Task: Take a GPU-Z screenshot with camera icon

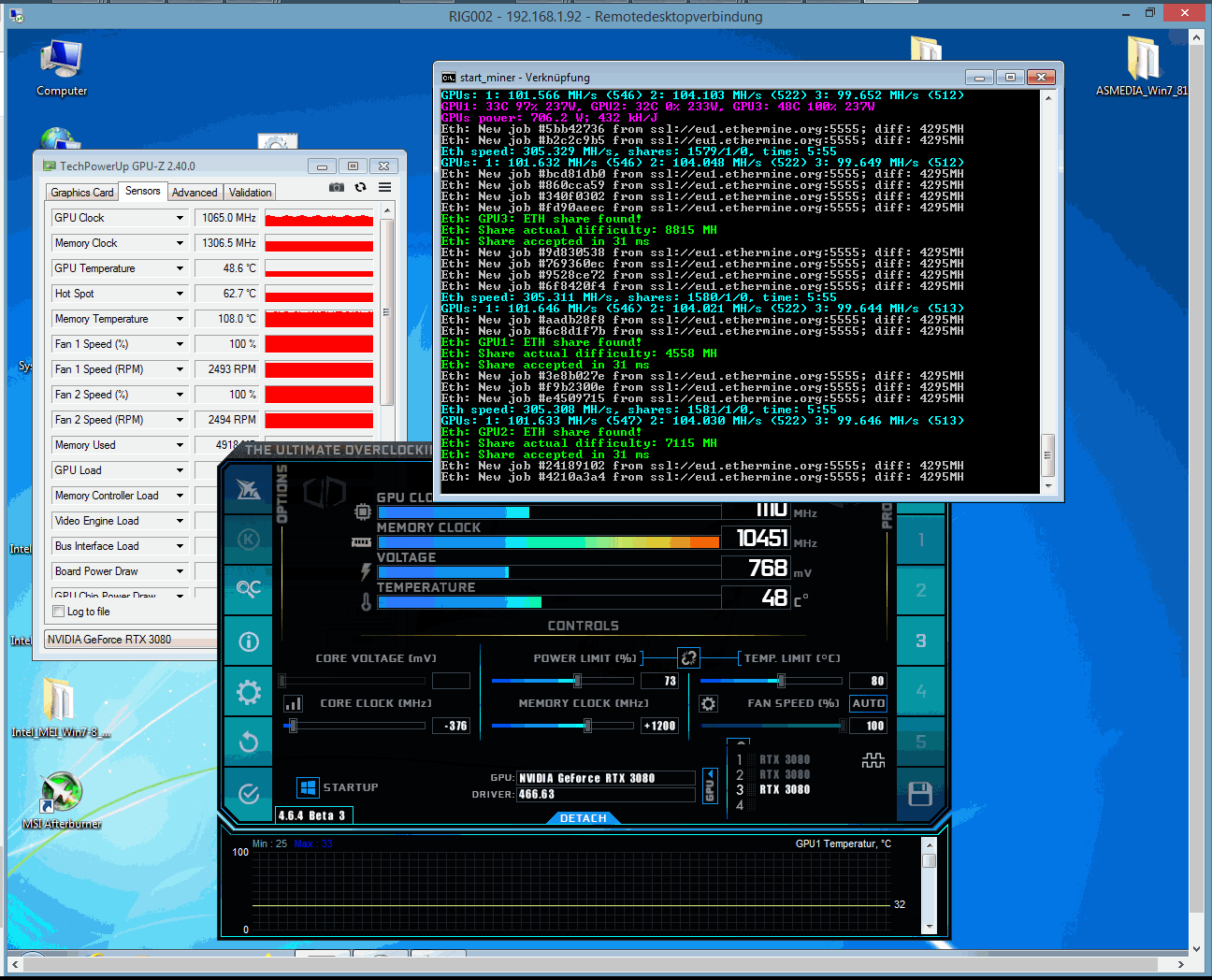Action: point(337,187)
